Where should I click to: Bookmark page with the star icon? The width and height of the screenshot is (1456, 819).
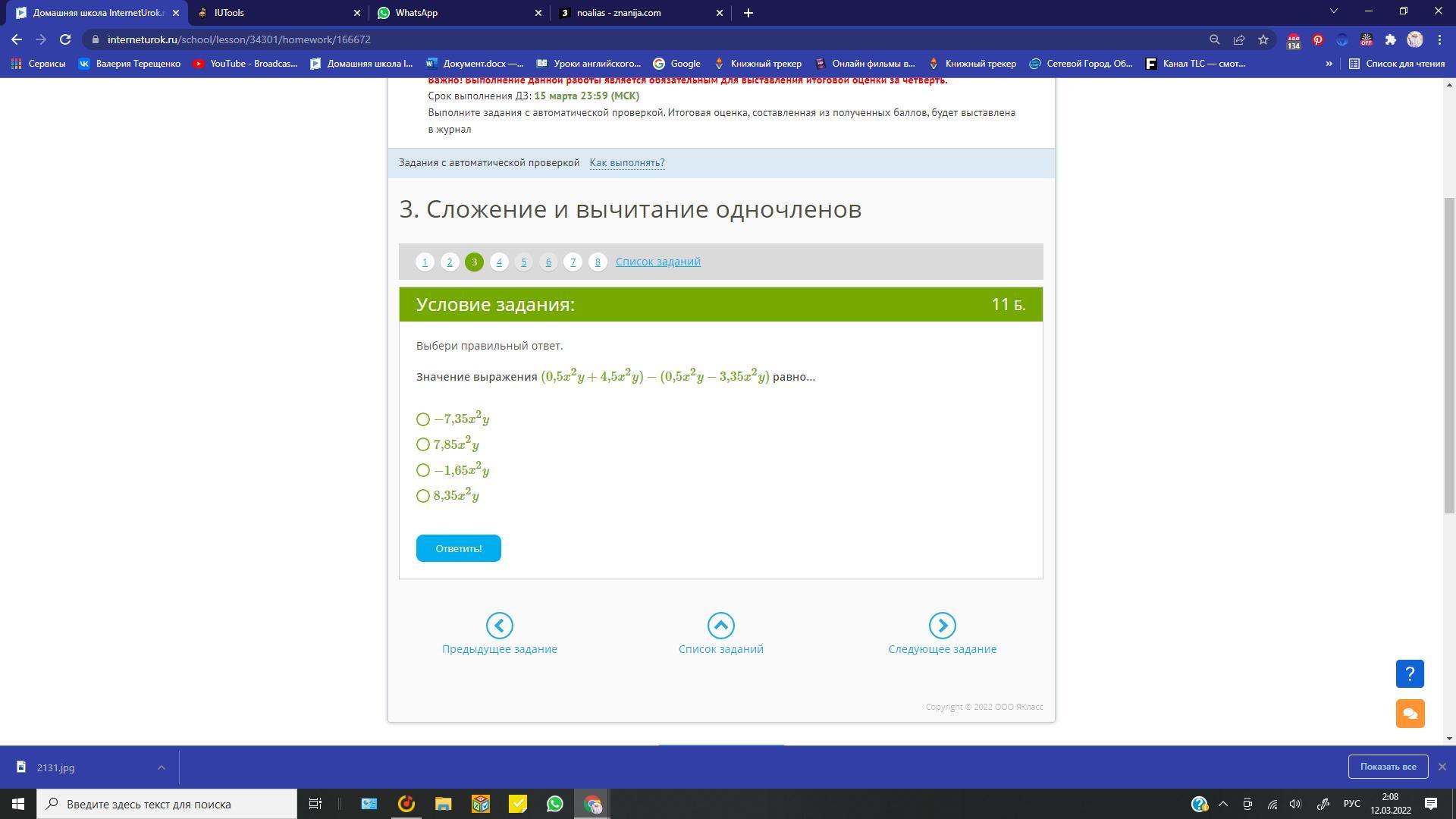pos(1263,39)
